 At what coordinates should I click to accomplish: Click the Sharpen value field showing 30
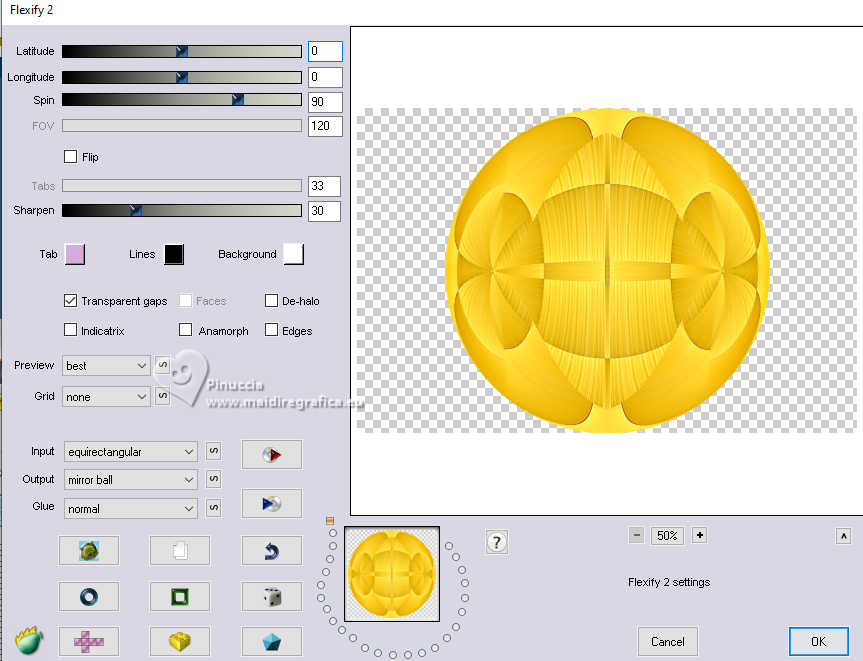(x=324, y=211)
